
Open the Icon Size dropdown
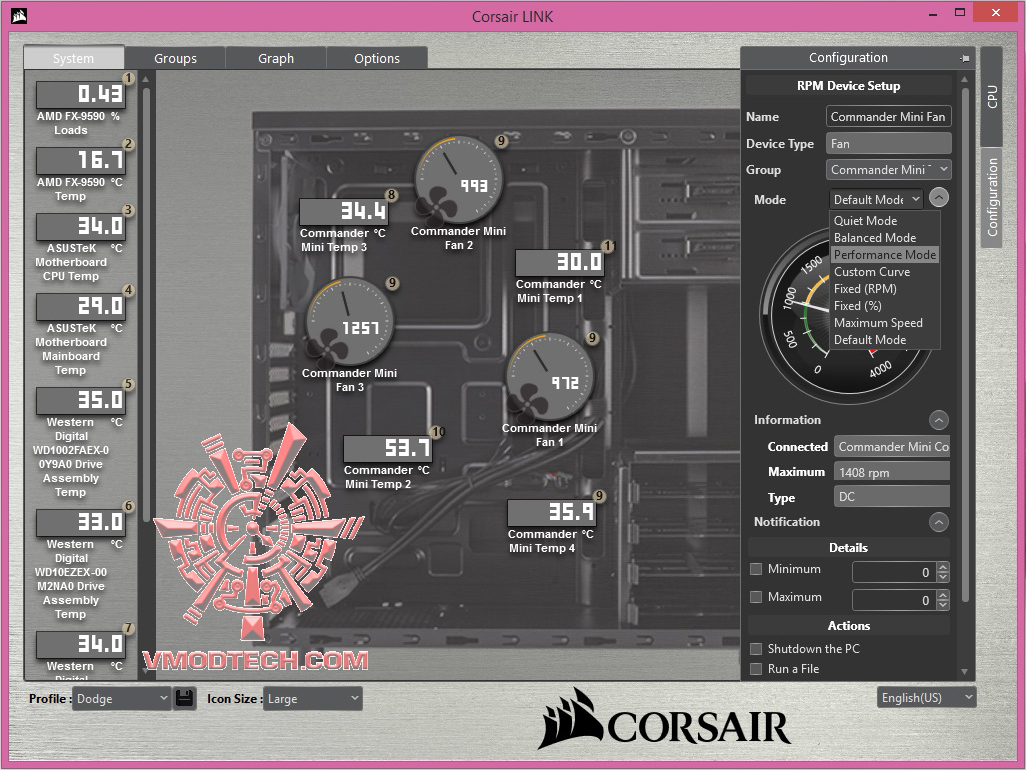click(312, 699)
